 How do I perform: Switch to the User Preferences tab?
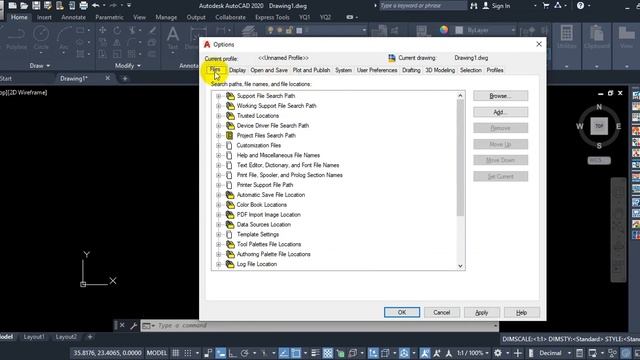coord(377,70)
